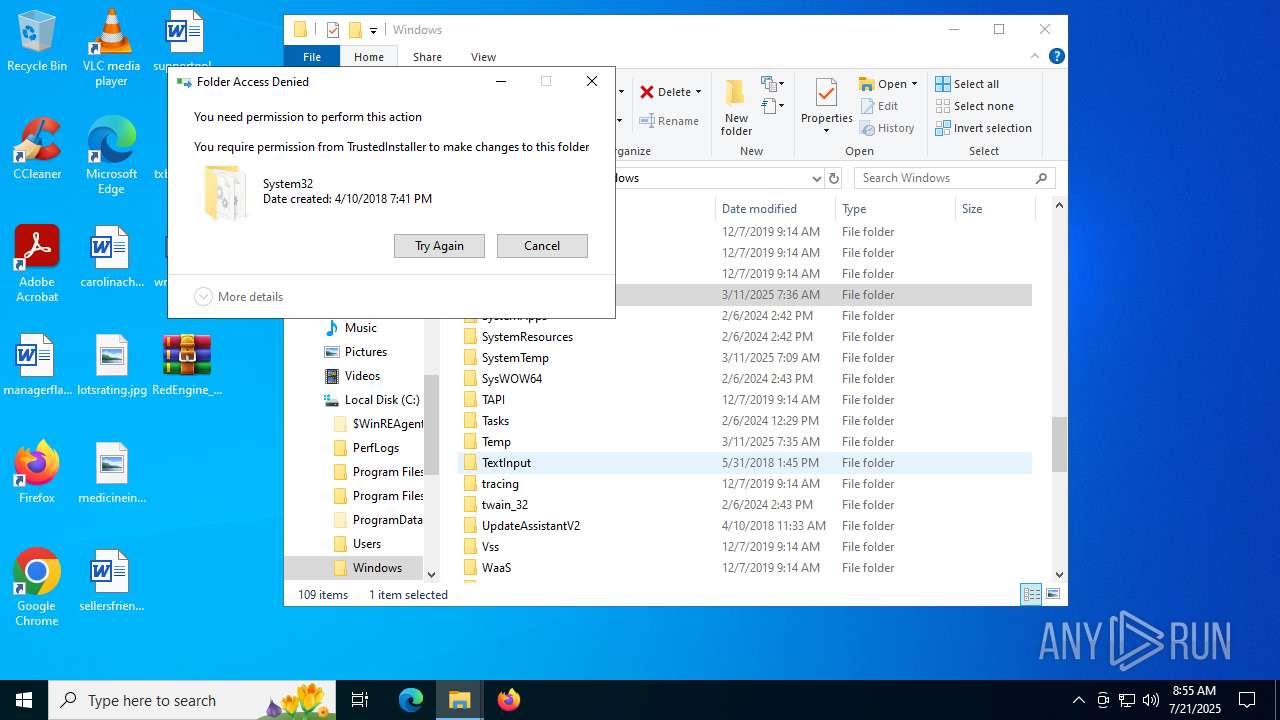Click the Delete ribbon button
Image resolution: width=1280 pixels, height=720 pixels.
tap(665, 92)
